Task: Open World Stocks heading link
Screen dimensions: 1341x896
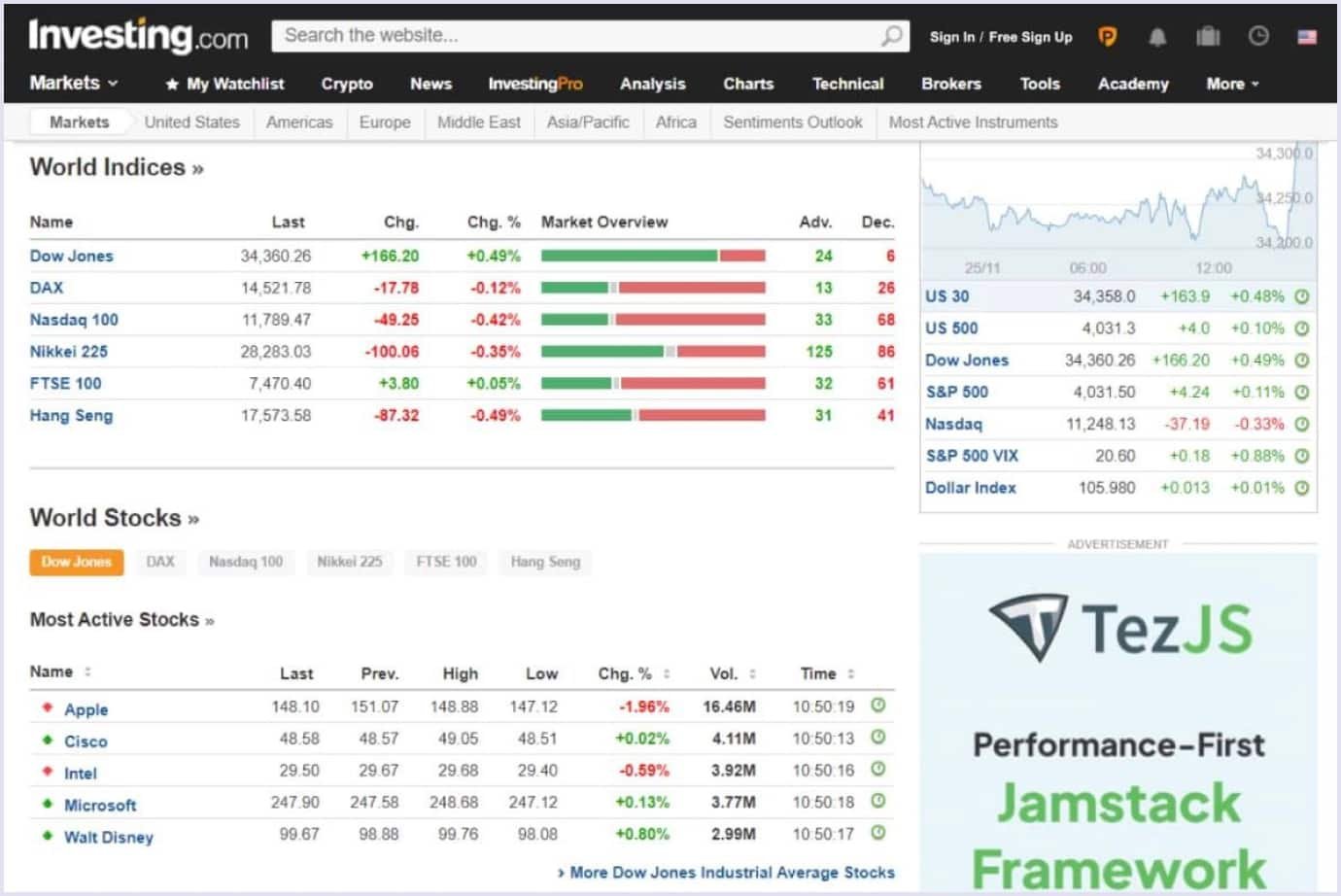Action: pyautogui.click(x=115, y=518)
